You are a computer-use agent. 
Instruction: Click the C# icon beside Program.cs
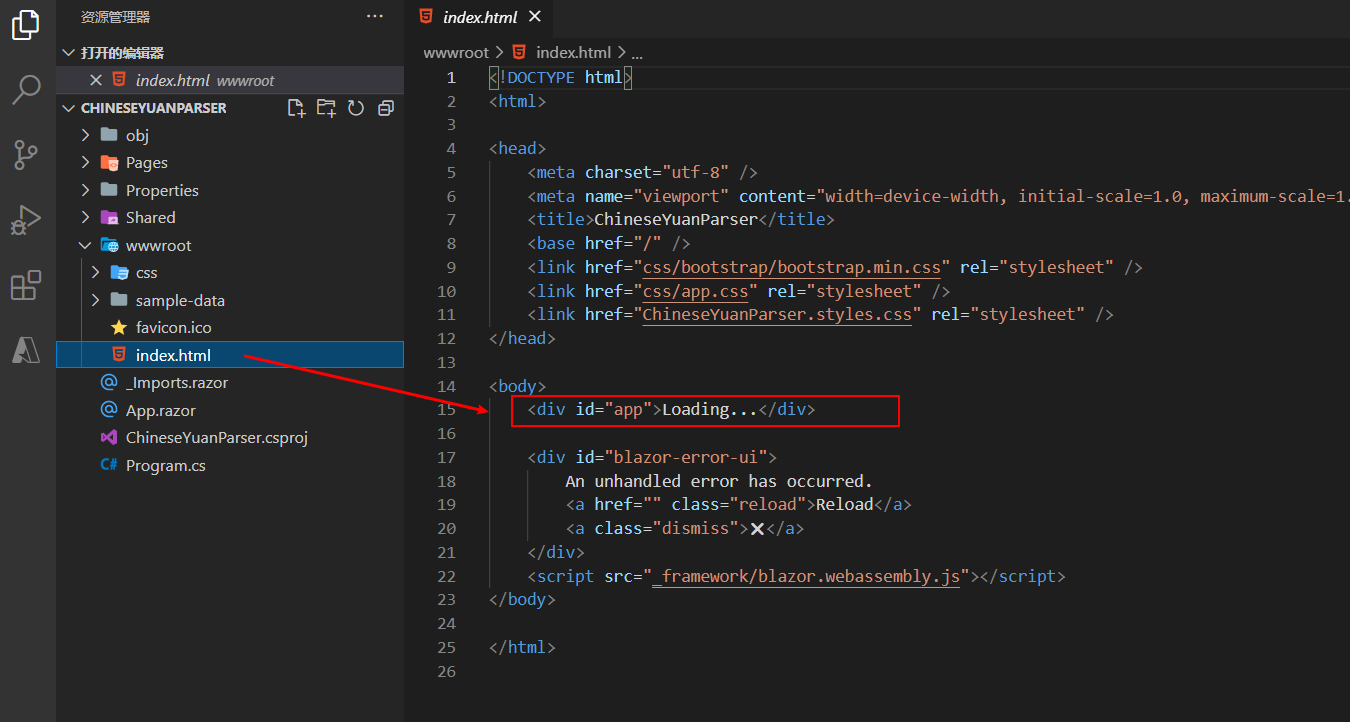(109, 465)
